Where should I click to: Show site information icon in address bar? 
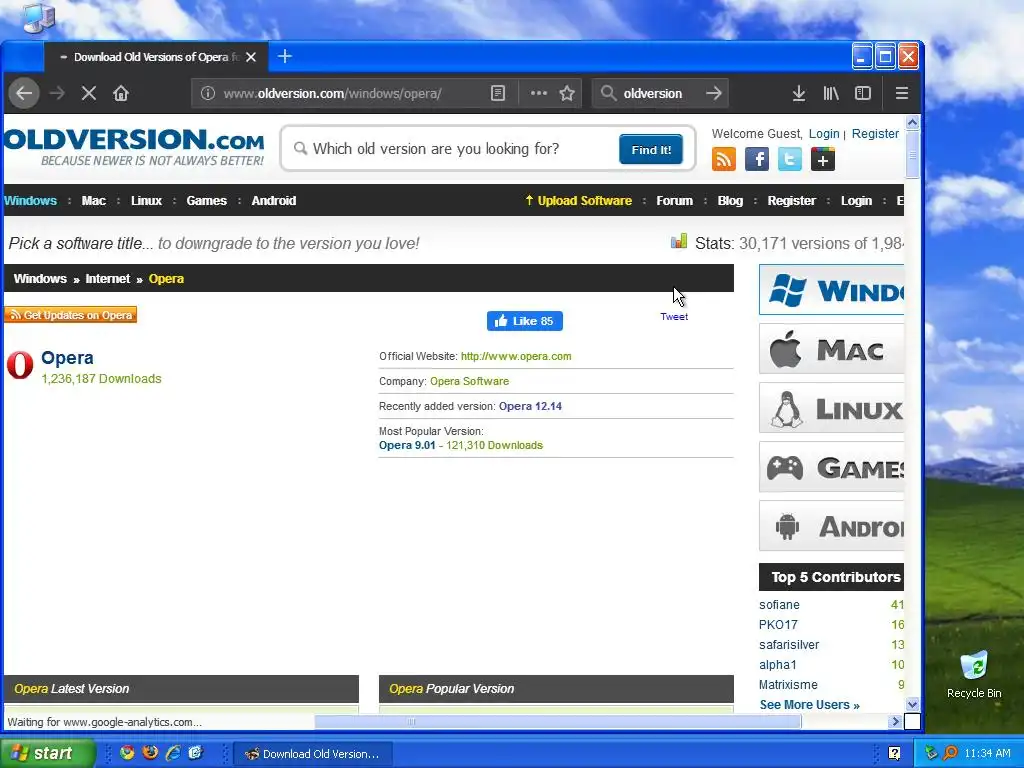point(208,93)
